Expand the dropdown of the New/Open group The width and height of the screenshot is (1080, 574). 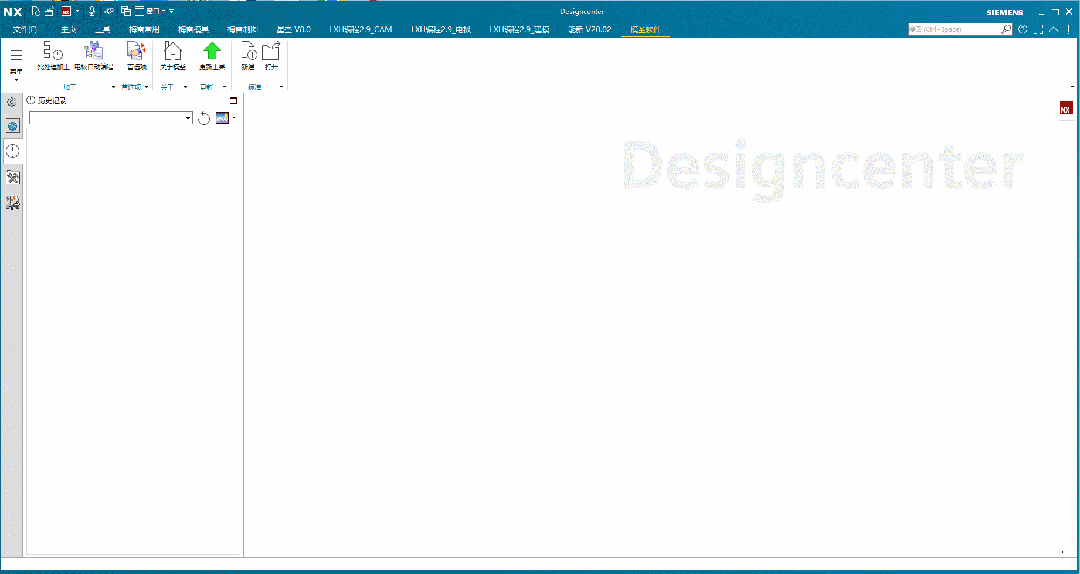coord(281,87)
